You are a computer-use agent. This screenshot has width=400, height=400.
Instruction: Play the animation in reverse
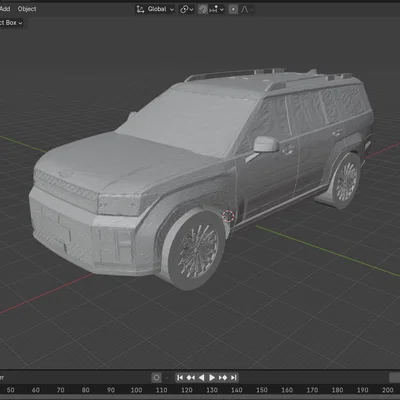(201, 378)
